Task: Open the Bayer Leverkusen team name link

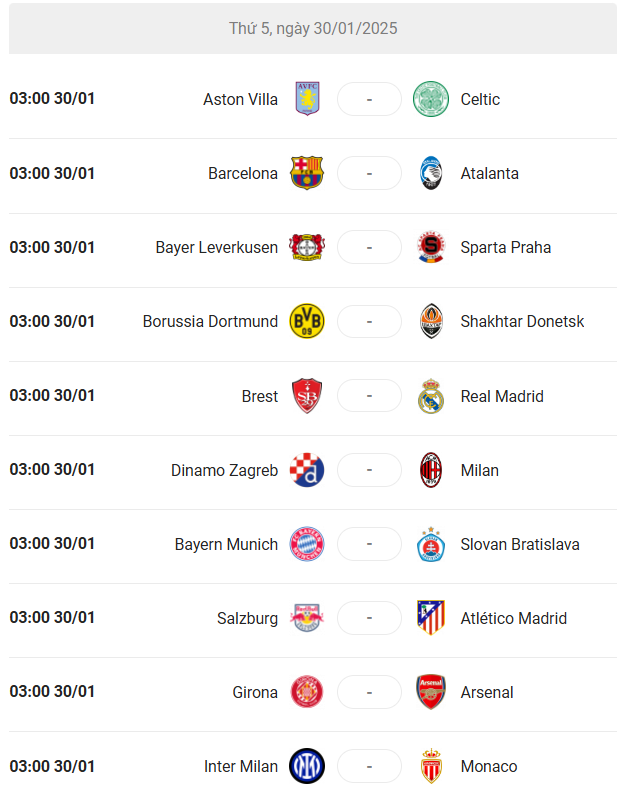Action: [x=217, y=247]
